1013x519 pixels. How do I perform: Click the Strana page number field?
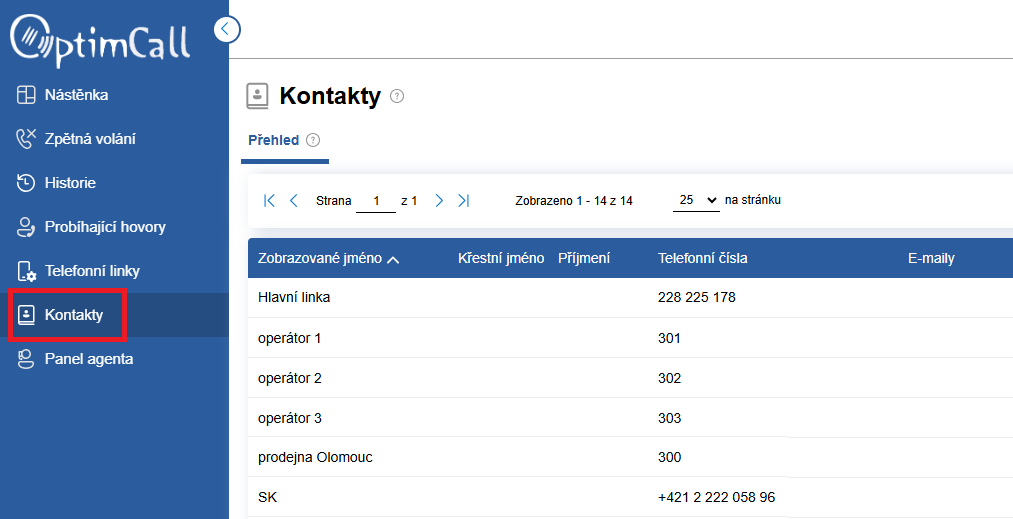[376, 201]
